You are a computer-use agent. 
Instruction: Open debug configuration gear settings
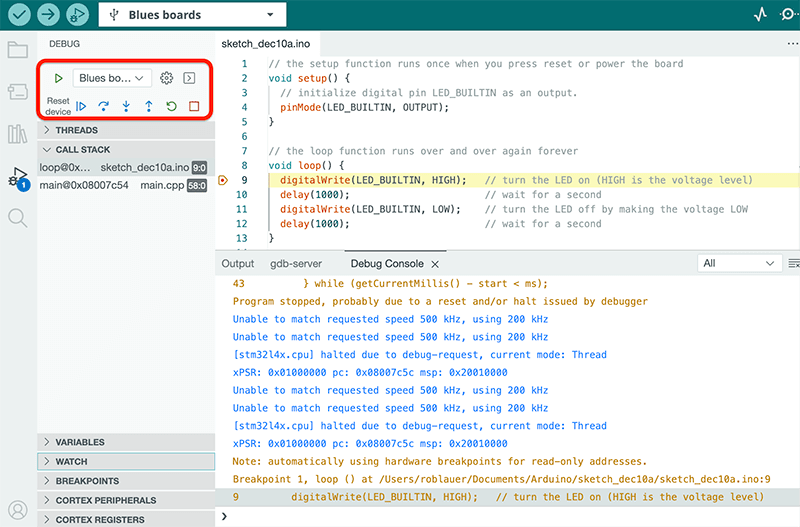166,78
